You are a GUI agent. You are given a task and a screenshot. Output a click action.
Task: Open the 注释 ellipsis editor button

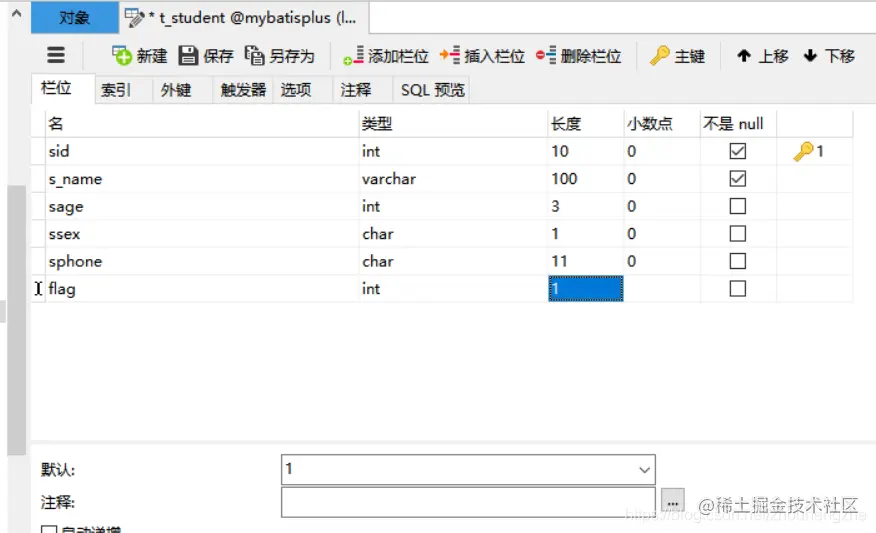(x=673, y=502)
